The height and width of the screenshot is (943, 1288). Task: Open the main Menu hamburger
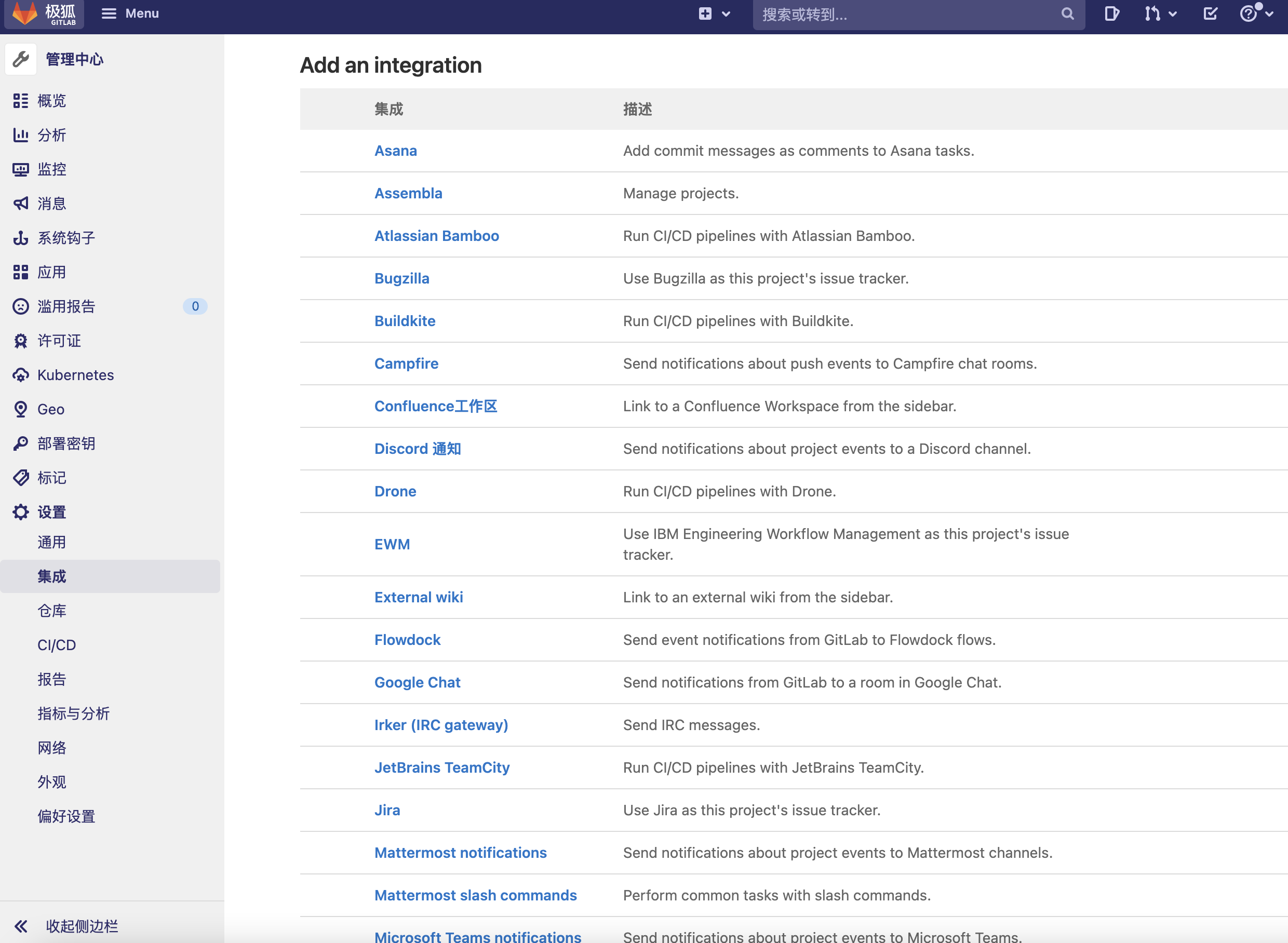(x=130, y=13)
